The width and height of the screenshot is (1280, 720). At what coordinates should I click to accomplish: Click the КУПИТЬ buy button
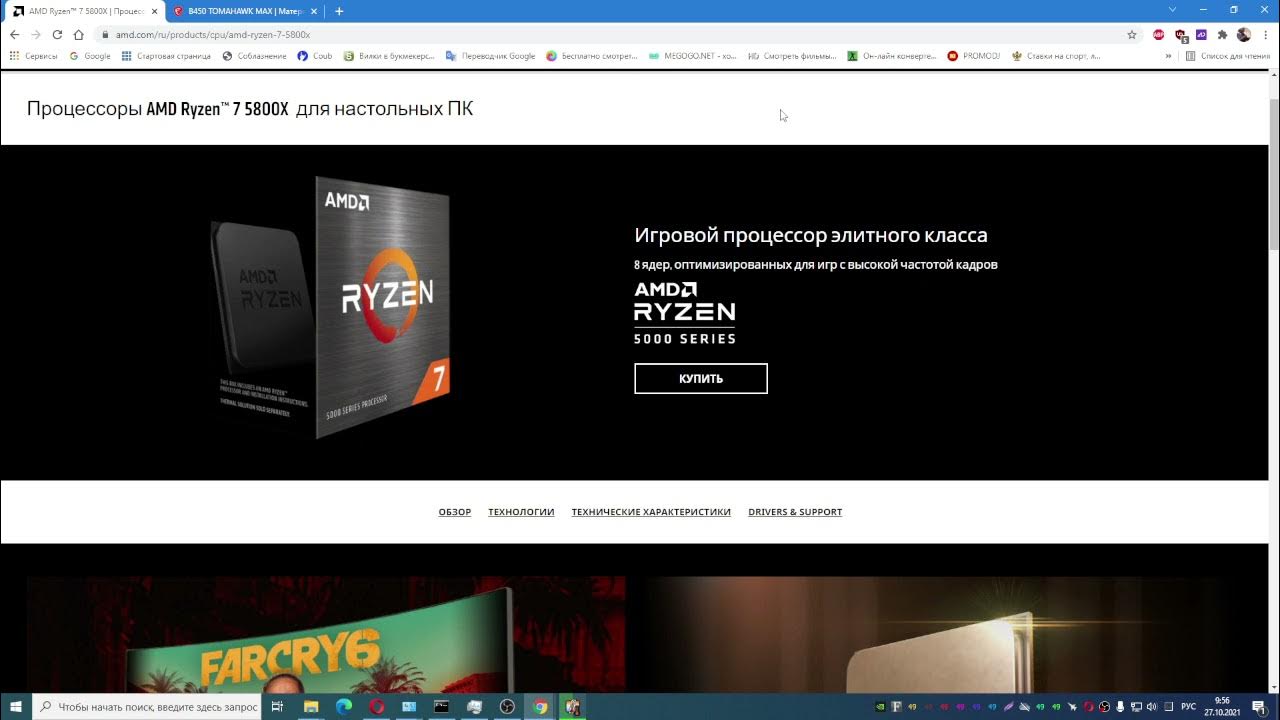pyautogui.click(x=701, y=379)
